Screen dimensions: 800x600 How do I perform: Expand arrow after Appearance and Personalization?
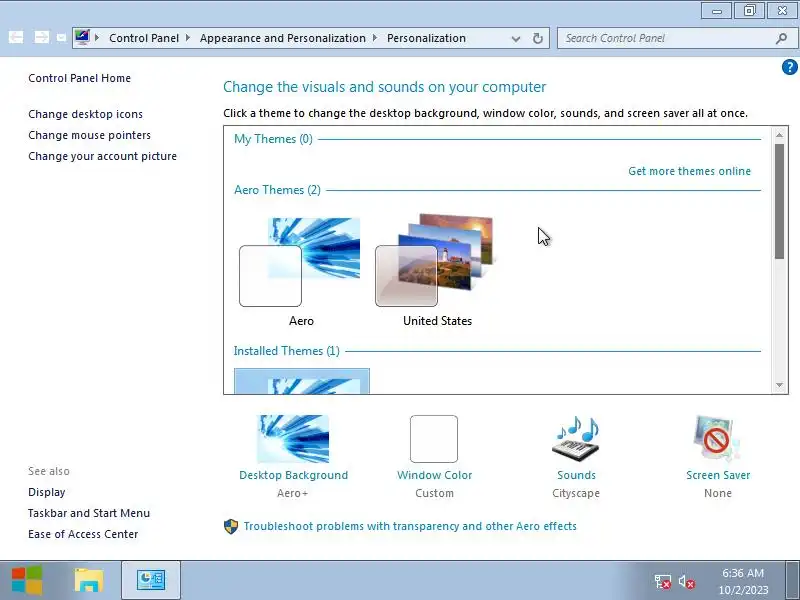point(375,38)
